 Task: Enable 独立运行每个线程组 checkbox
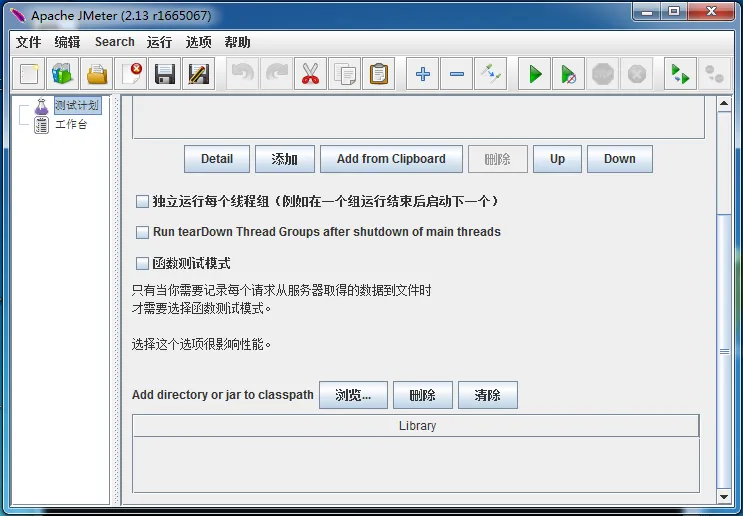click(x=142, y=202)
